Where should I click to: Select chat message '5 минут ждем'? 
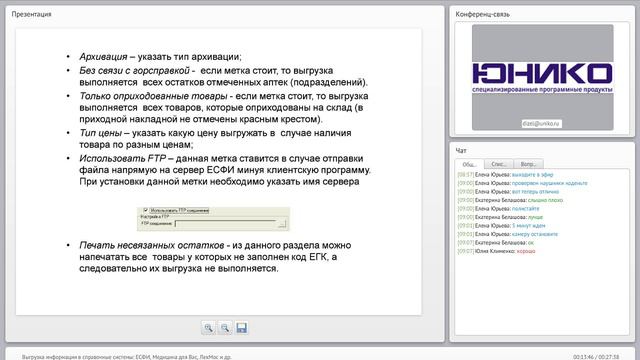click(528, 226)
